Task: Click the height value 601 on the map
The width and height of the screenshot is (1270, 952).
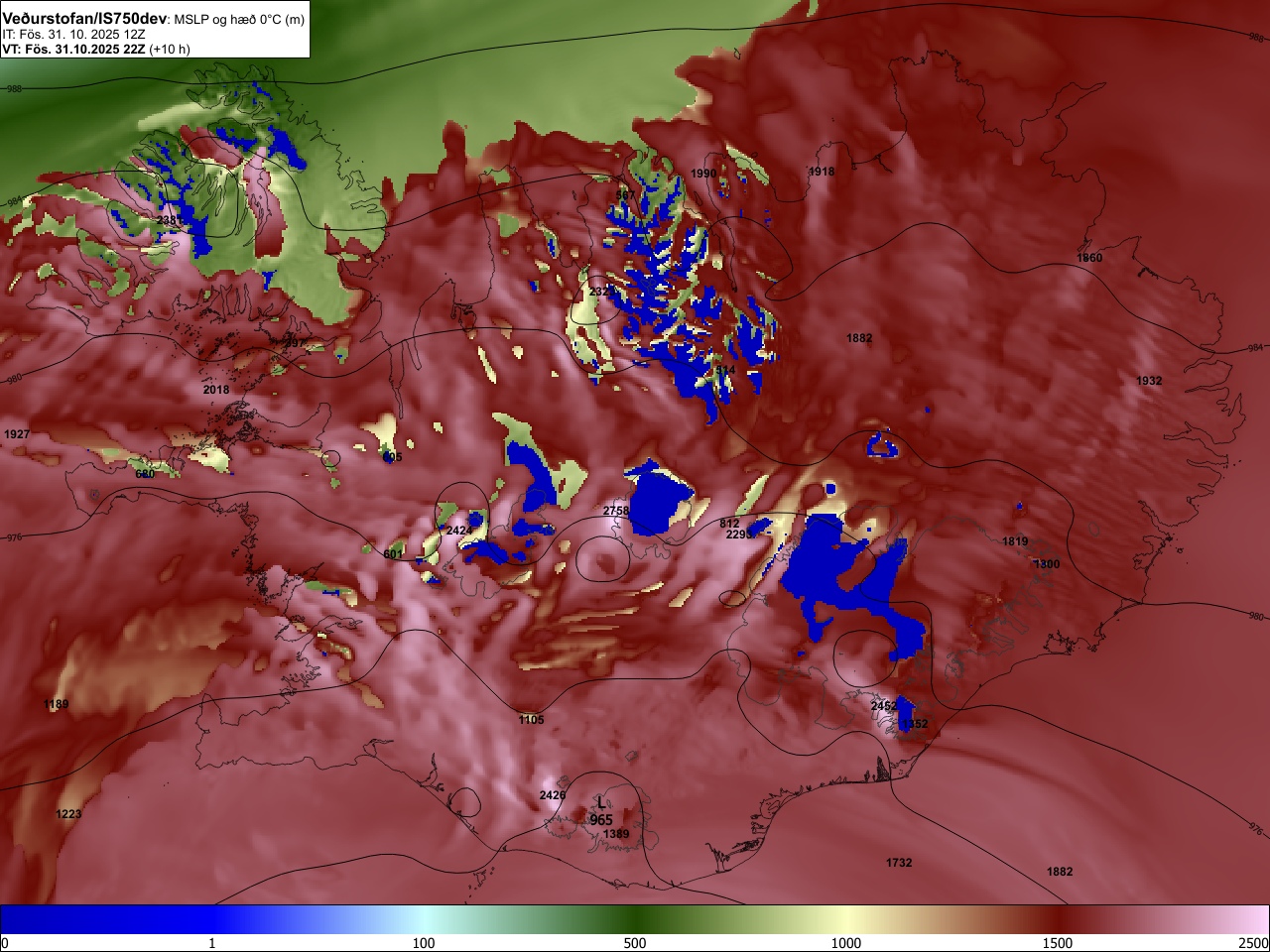Action: (393, 553)
